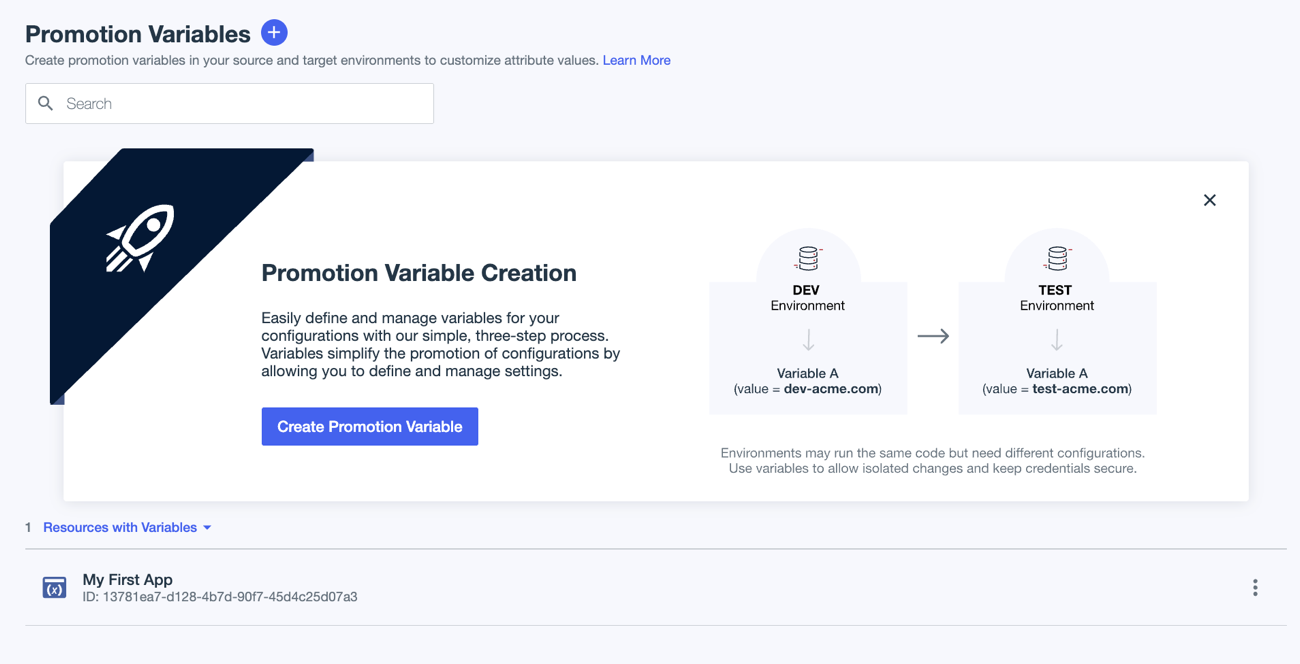Open the Learn More link
This screenshot has height=664, width=1300.
point(636,60)
